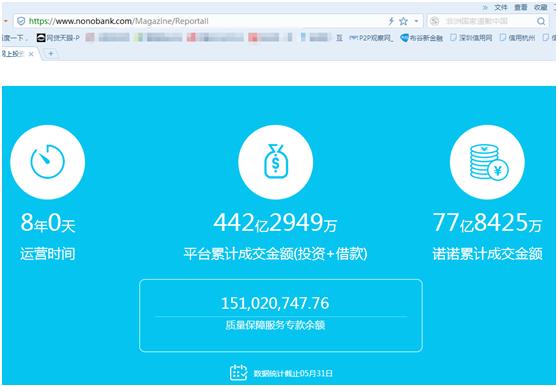
Task: Open the 文件 menu
Action: pyautogui.click(x=501, y=7)
